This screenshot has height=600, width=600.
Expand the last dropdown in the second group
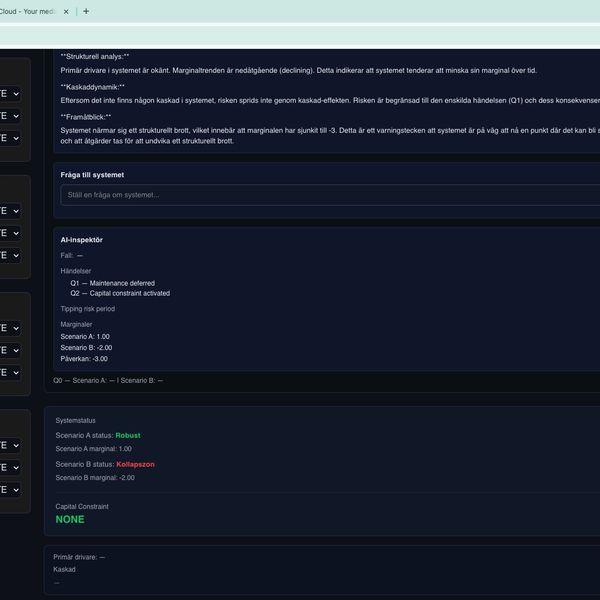[x=9, y=255]
